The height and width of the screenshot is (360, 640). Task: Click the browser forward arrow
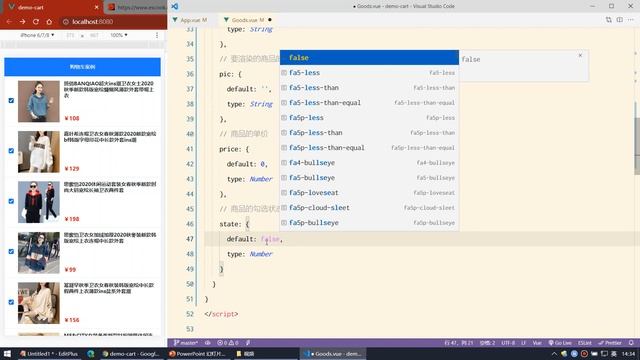[x=22, y=22]
